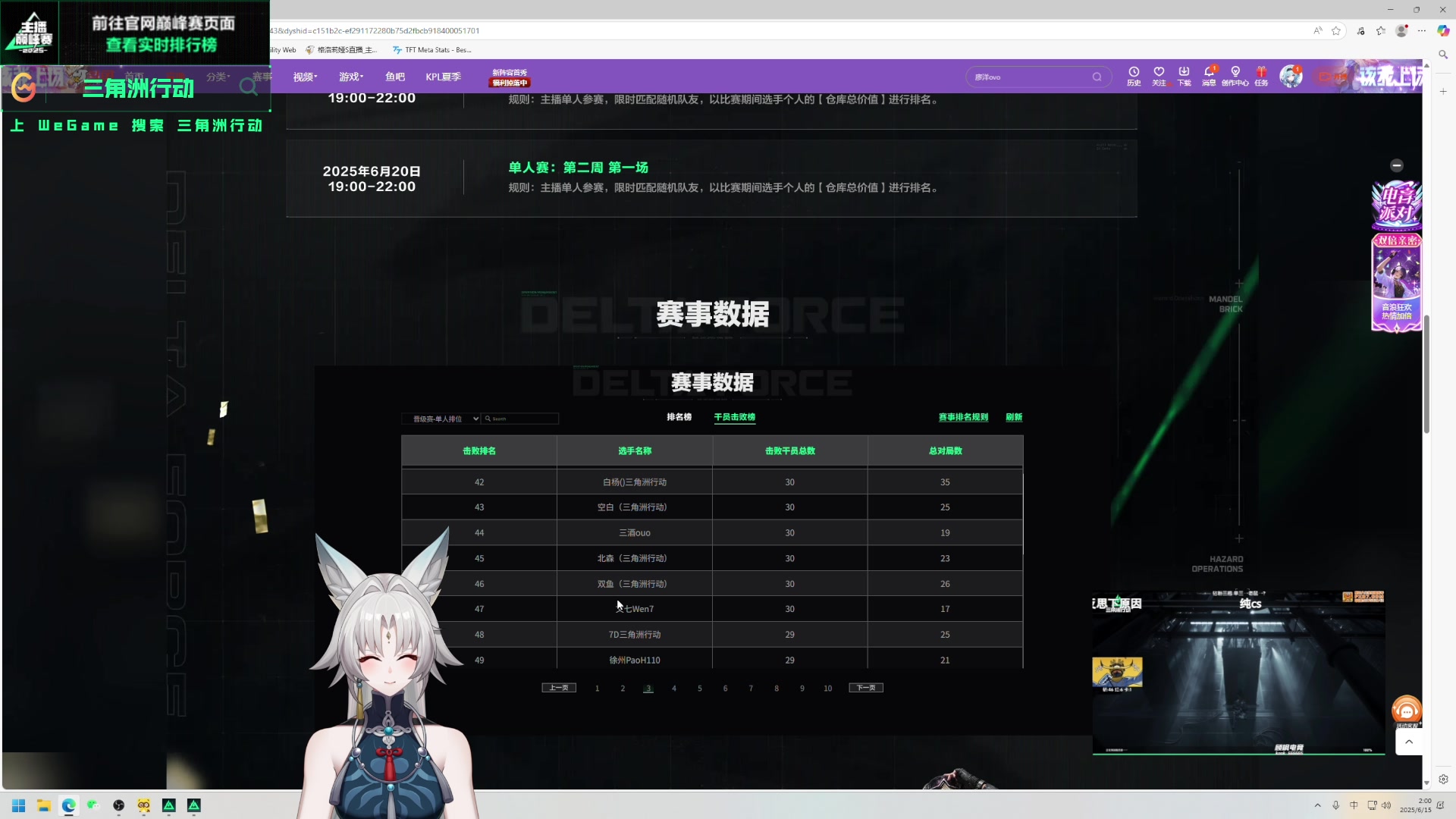Switch the 中 input method indicator
1456x819 pixels.
(x=1354, y=805)
